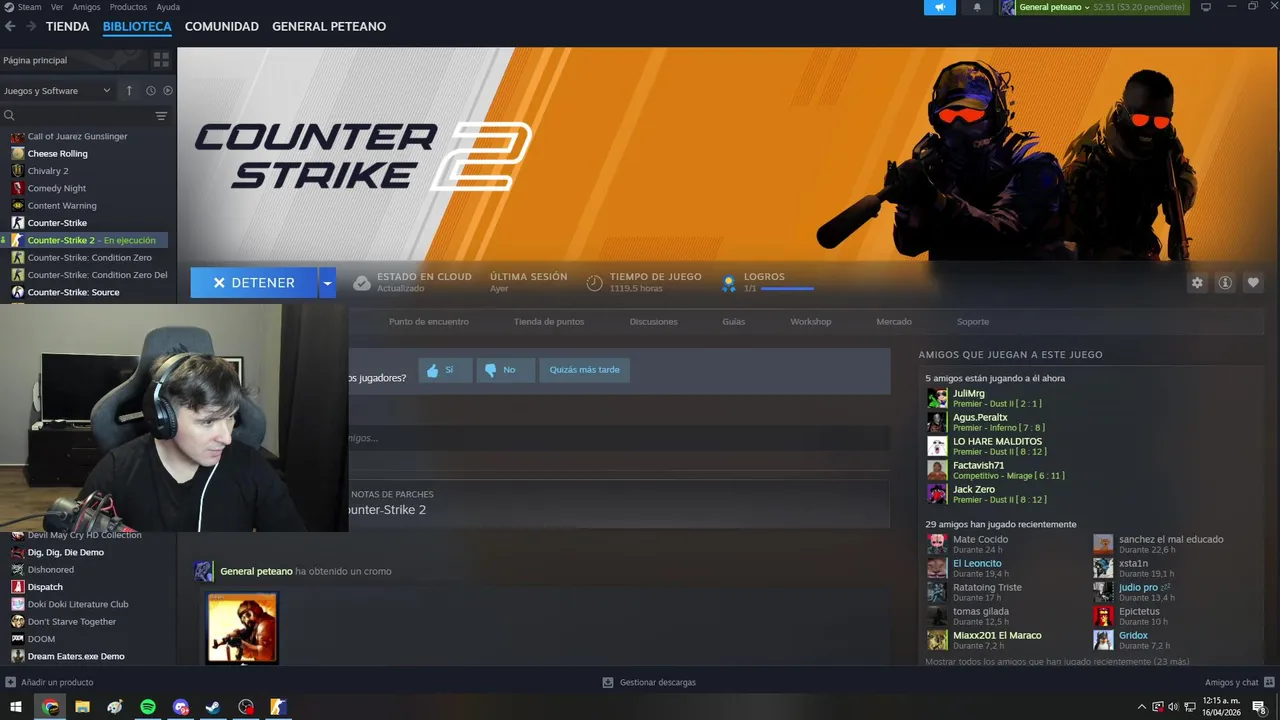1280x720 pixels.
Task: Open Tienda de puntos tab
Action: [549, 322]
